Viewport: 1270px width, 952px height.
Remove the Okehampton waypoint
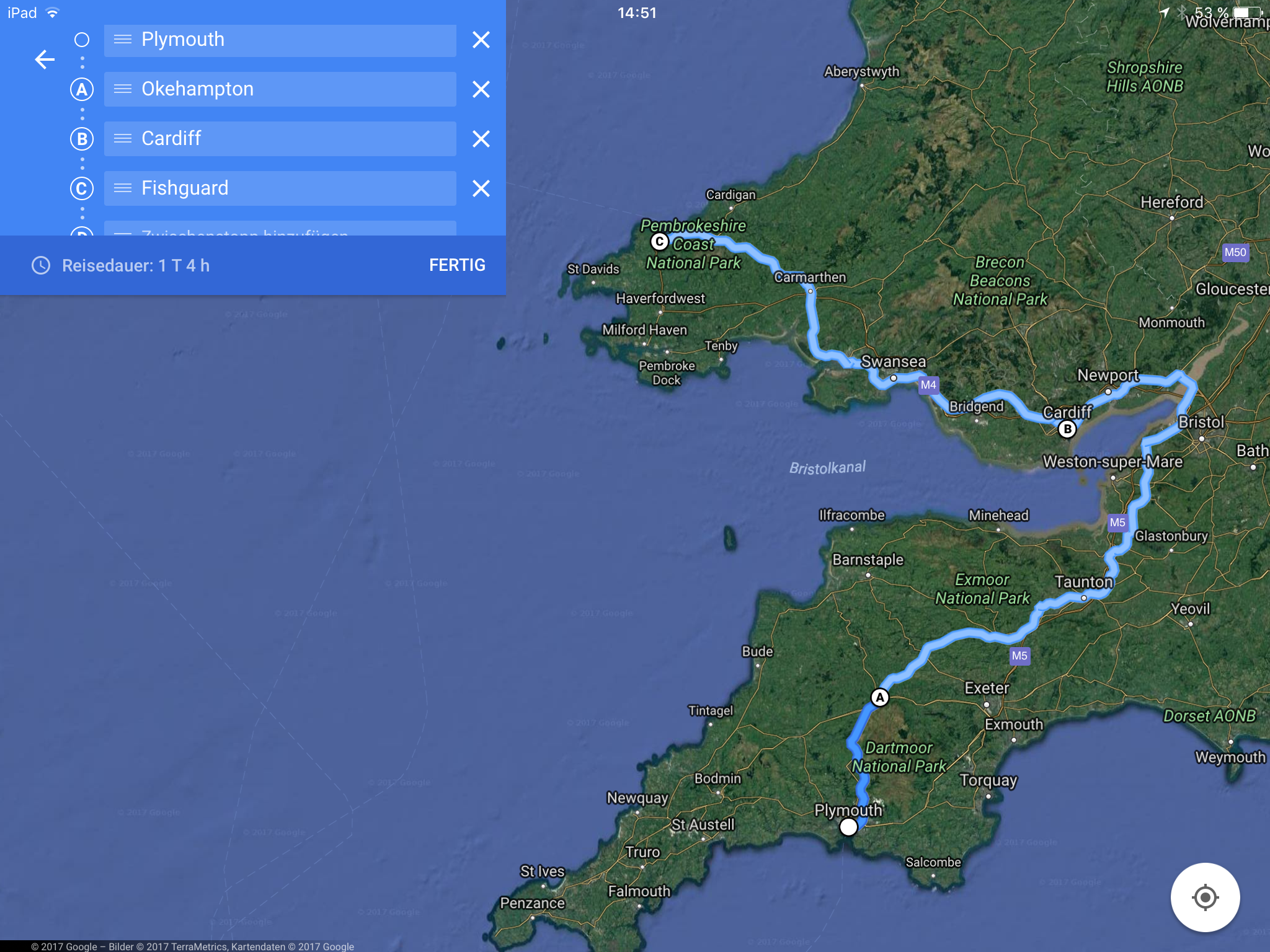481,89
